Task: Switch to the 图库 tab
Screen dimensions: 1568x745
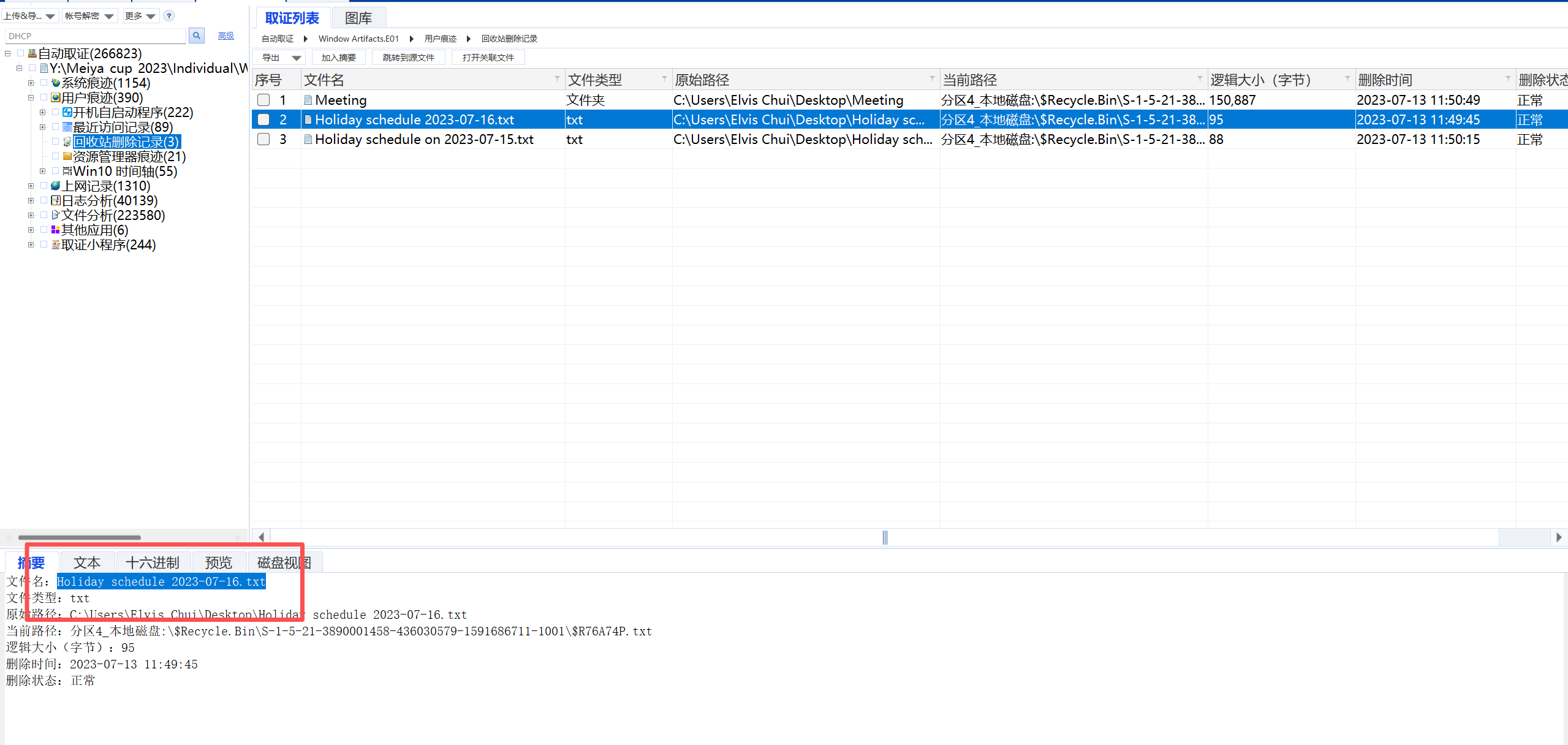Action: [358, 18]
